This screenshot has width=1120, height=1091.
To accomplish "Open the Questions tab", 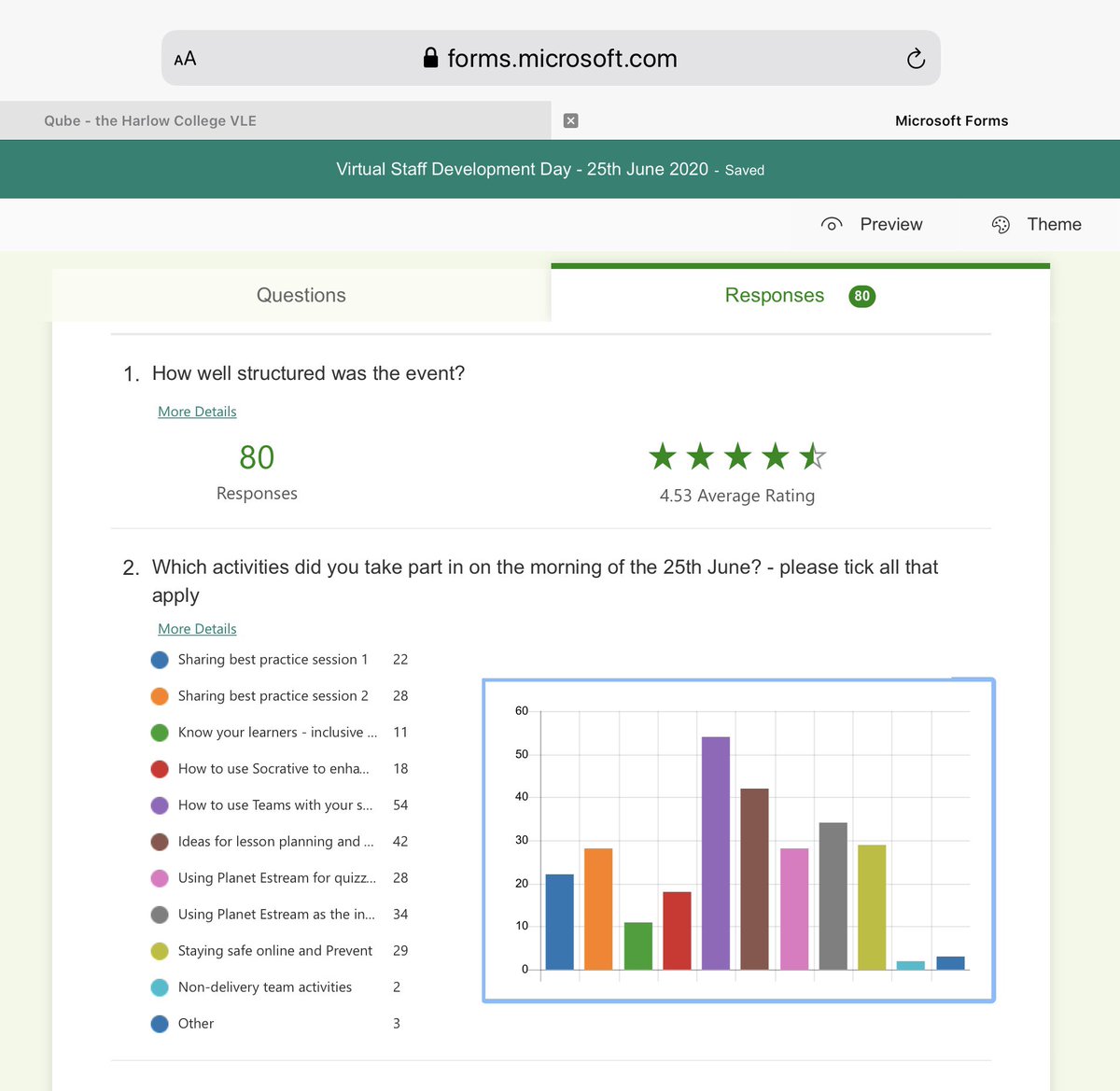I will pos(301,295).
